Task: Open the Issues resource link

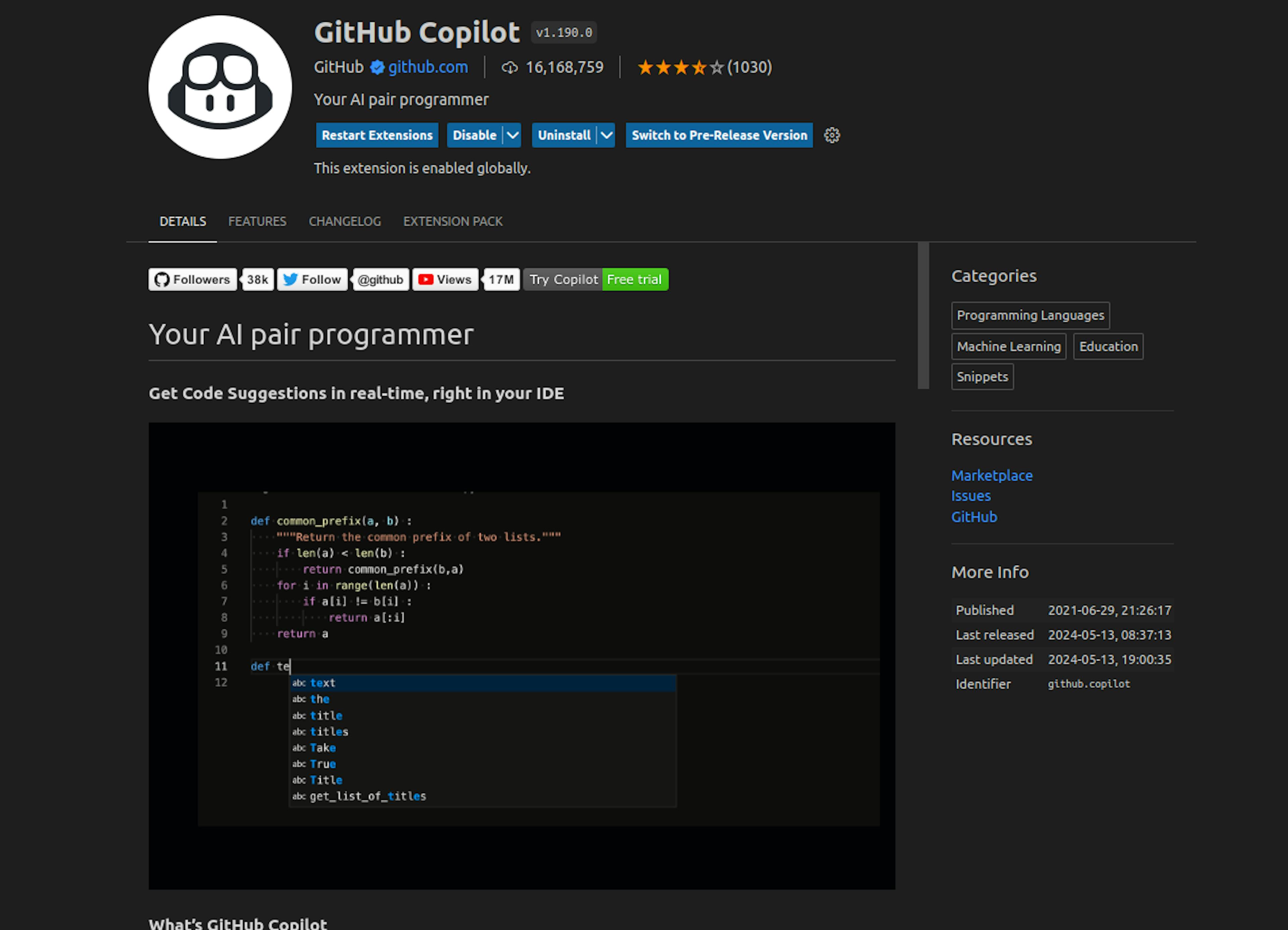Action: (971, 496)
